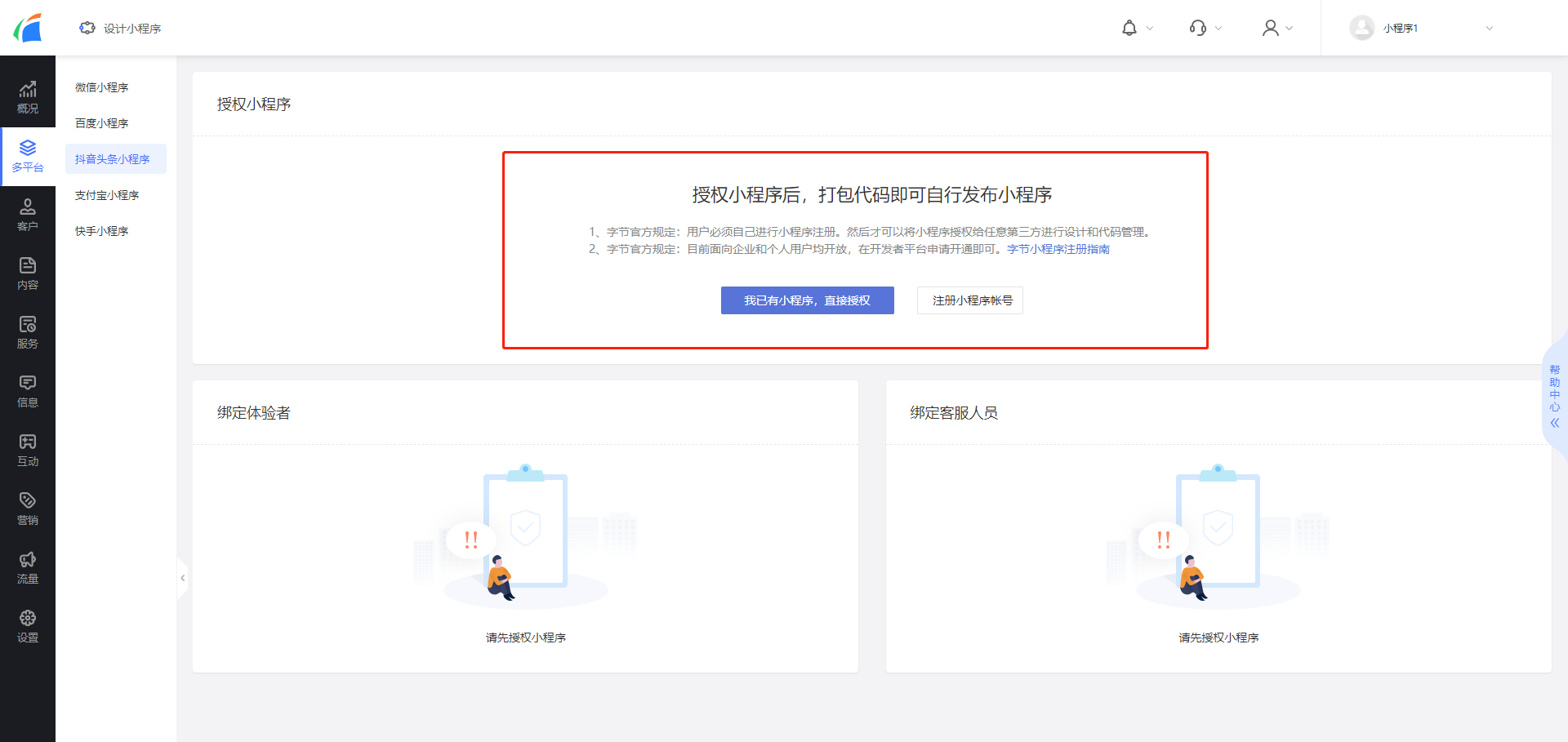This screenshot has width=1568, height=742.
Task: Click 注册小程序帐号 button
Action: tap(970, 300)
